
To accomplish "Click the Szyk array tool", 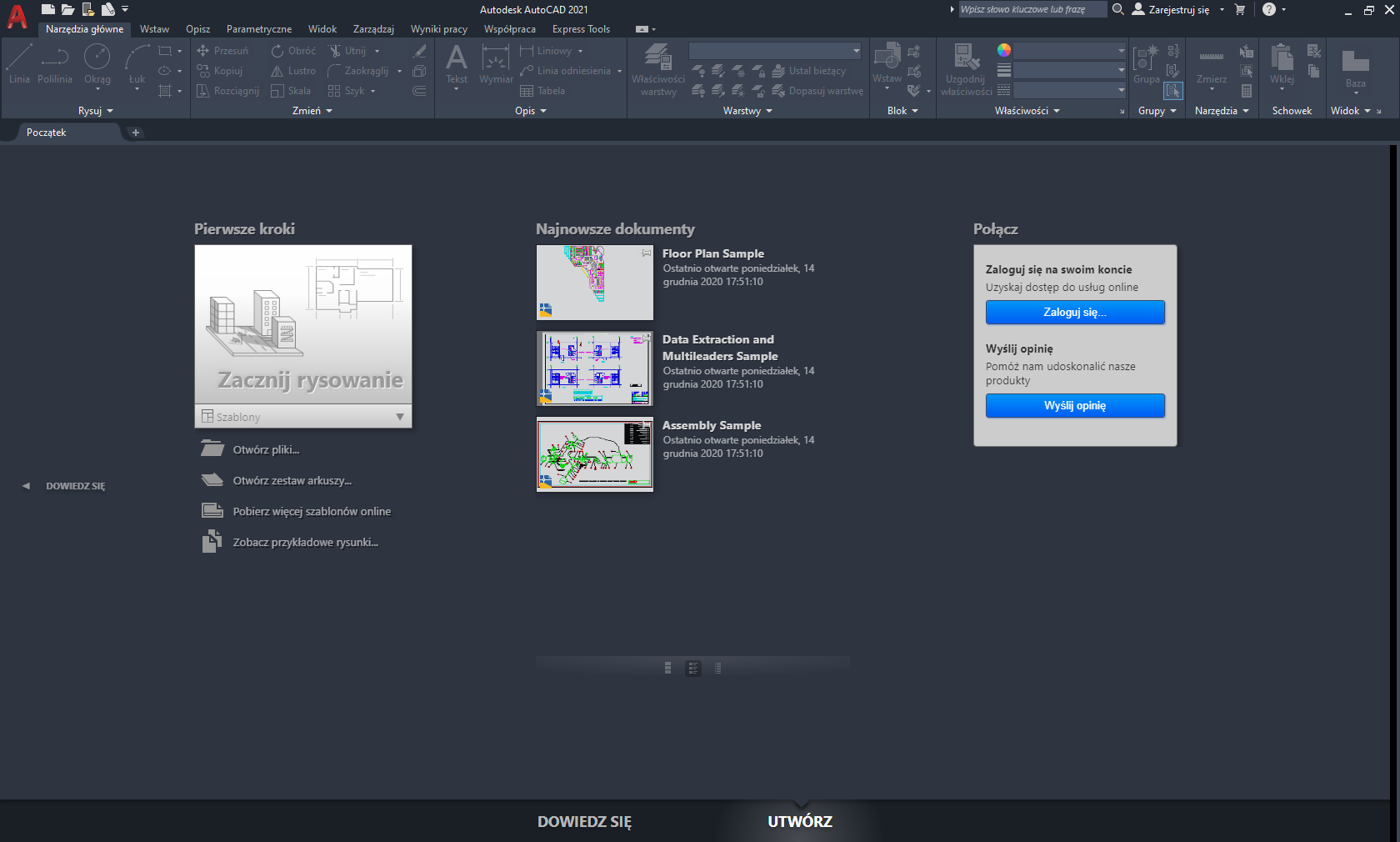I will [x=347, y=91].
